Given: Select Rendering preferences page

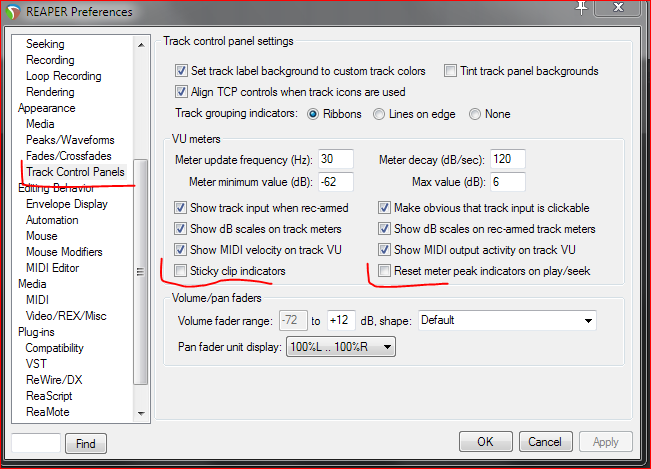Looking at the screenshot, I should click(x=50, y=92).
